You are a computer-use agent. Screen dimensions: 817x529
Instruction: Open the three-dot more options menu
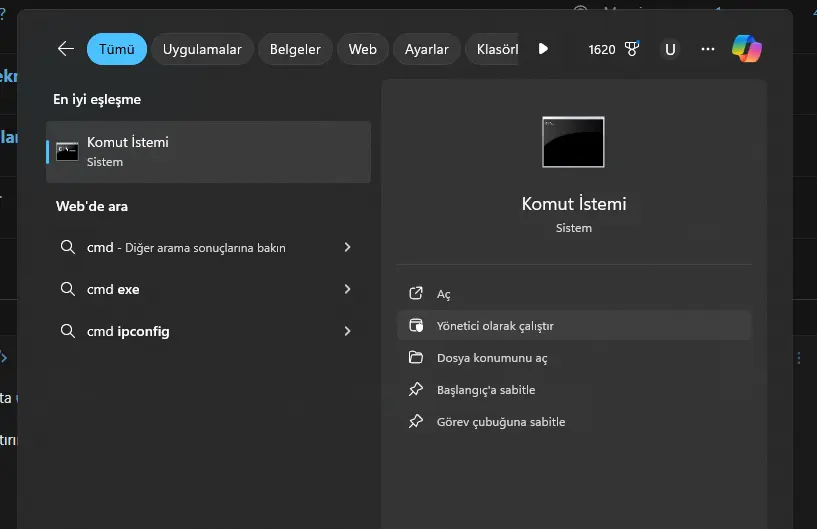click(708, 49)
